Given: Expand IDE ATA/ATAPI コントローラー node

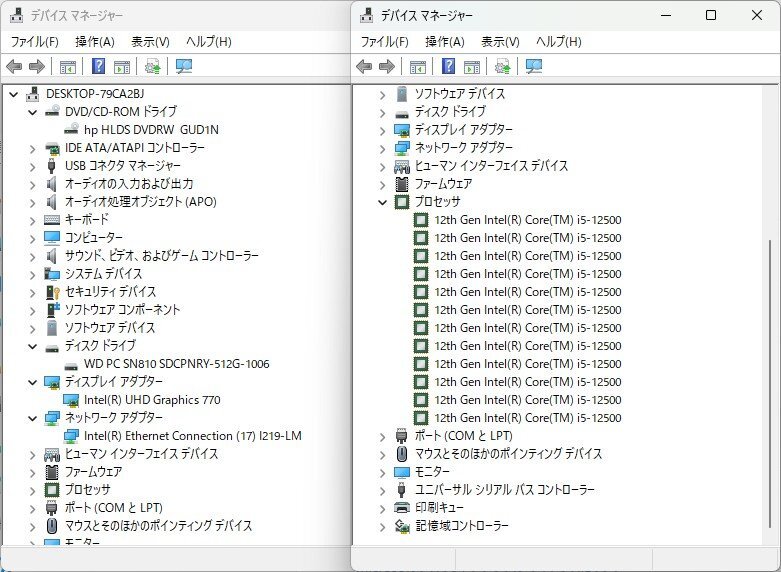Looking at the screenshot, I should point(32,148).
